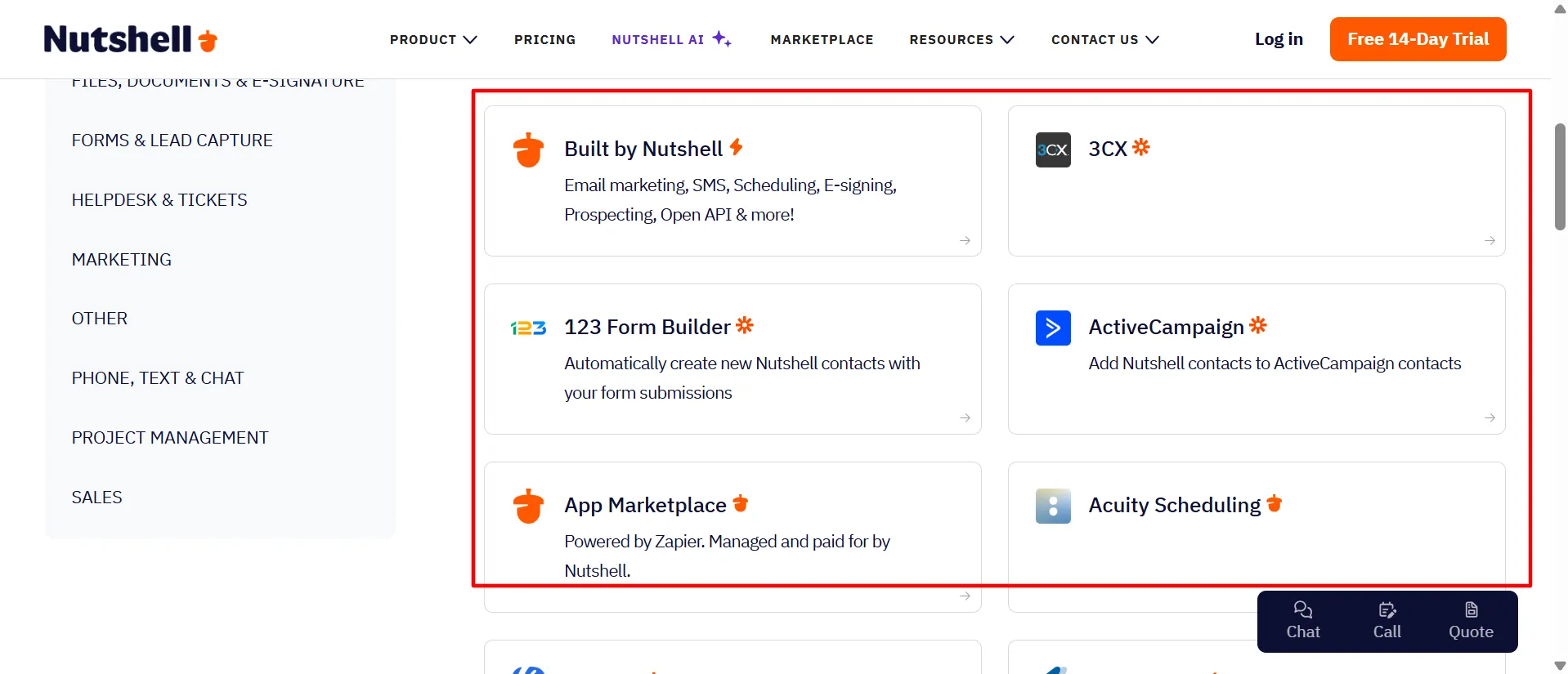Viewport: 1568px width, 674px height.
Task: Select the Other category
Action: pos(100,319)
